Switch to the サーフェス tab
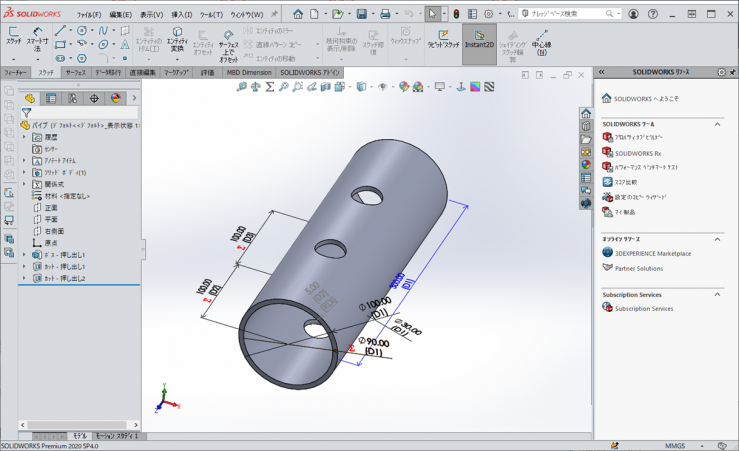Viewport: 739px width, 451px height. tap(76, 73)
